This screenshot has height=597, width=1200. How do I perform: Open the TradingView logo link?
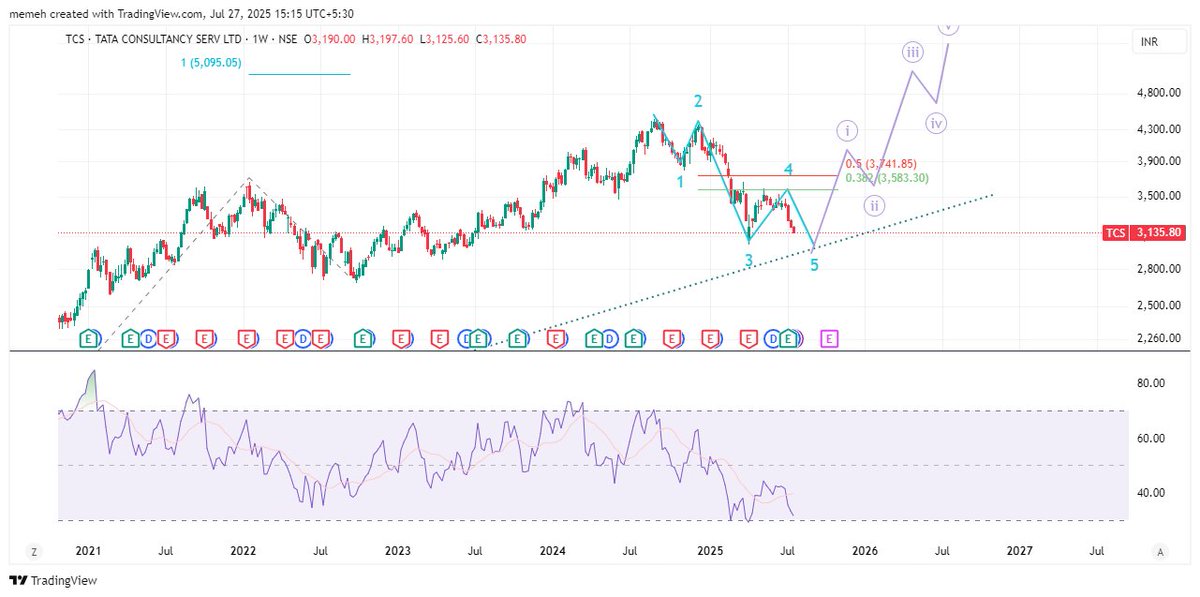pos(52,580)
